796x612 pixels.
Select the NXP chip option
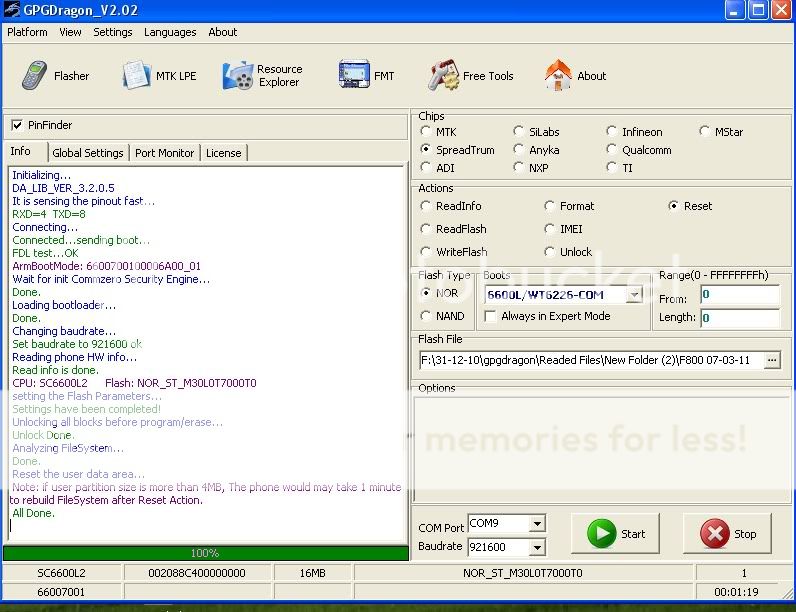[x=518, y=167]
